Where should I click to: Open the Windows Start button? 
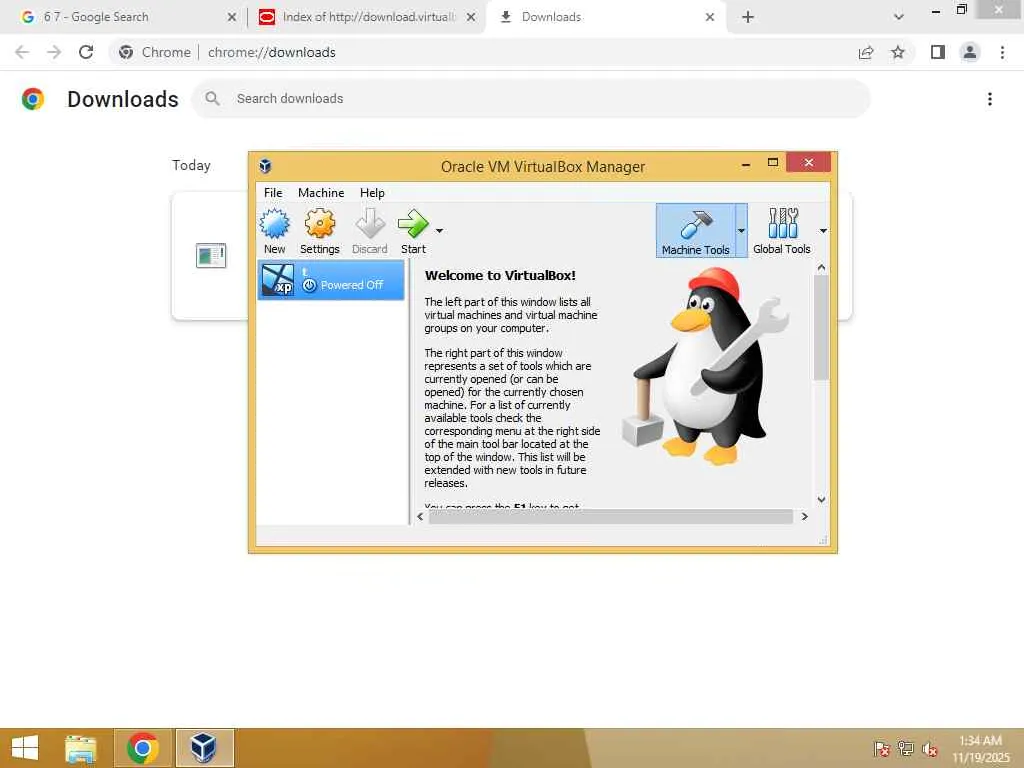[x=25, y=748]
